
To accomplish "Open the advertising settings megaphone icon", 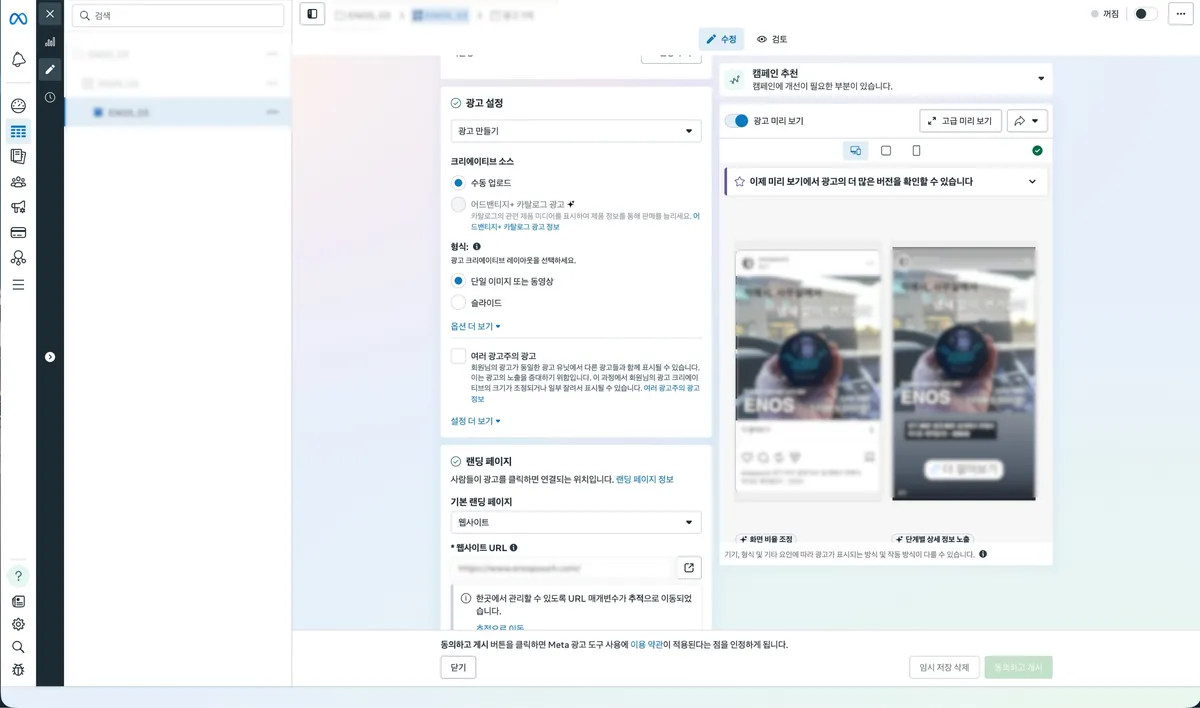I will click(18, 207).
